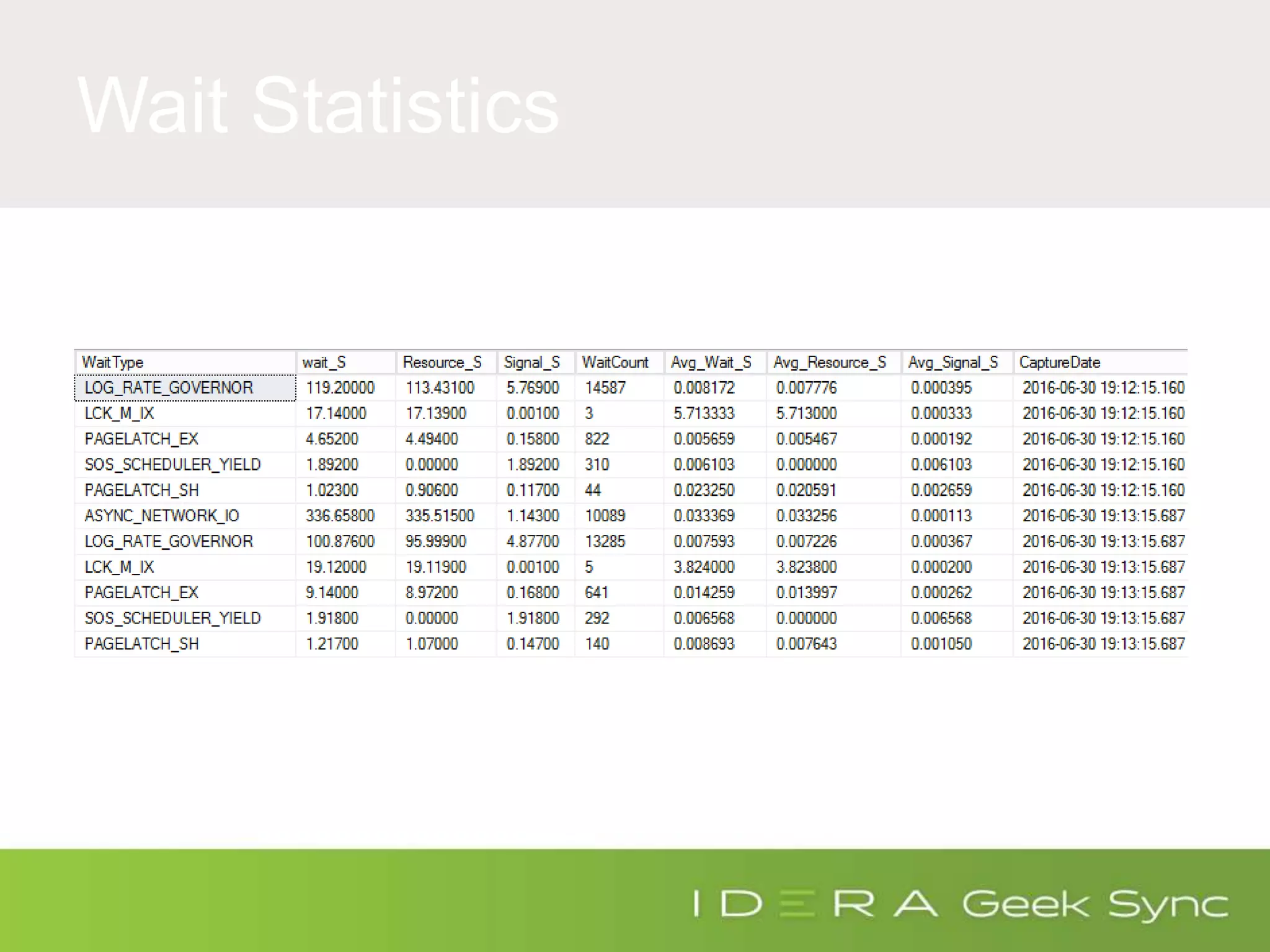Click the Signal_S column header

[532, 362]
